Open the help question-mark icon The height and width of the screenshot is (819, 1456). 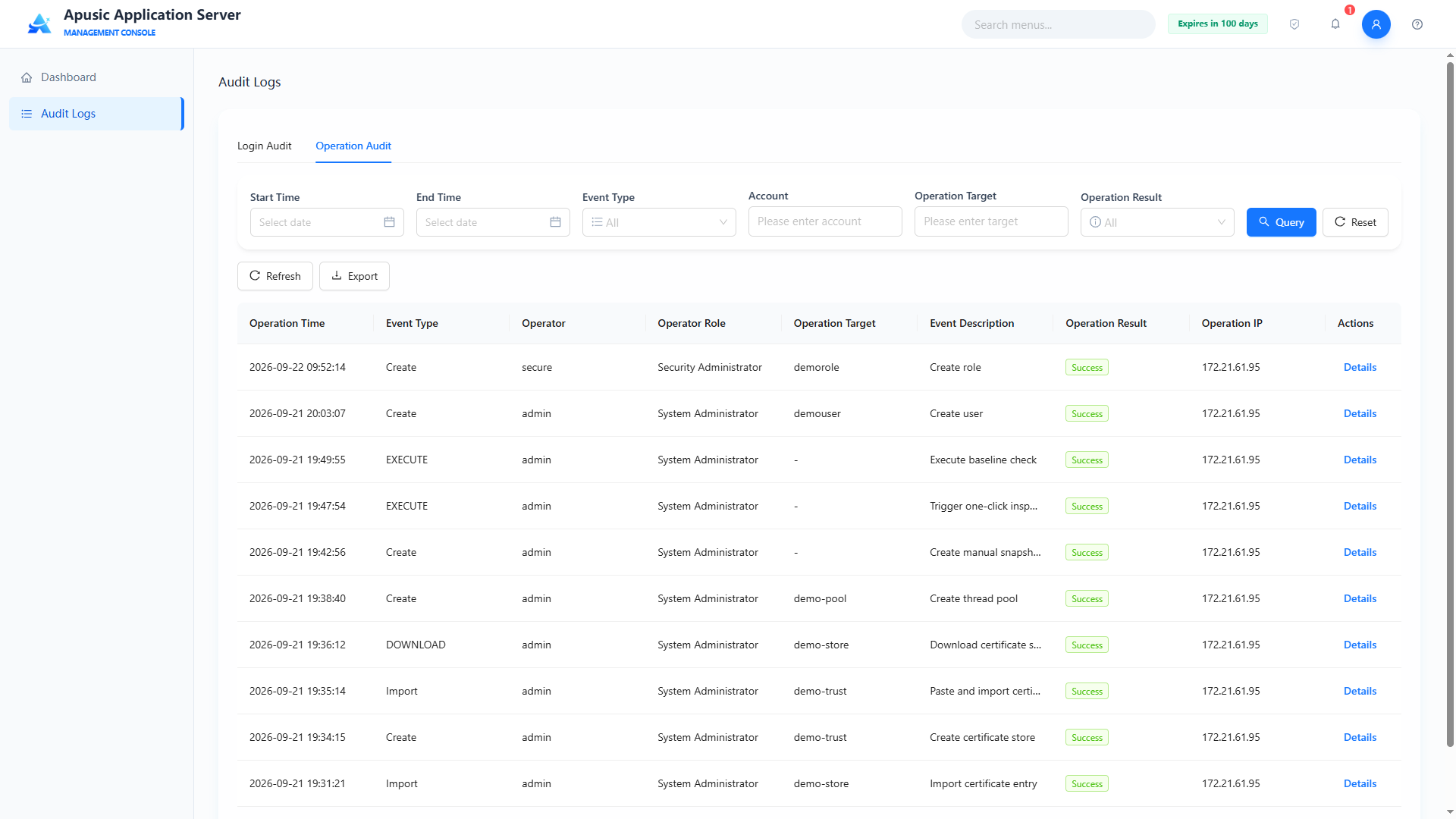click(x=1417, y=24)
